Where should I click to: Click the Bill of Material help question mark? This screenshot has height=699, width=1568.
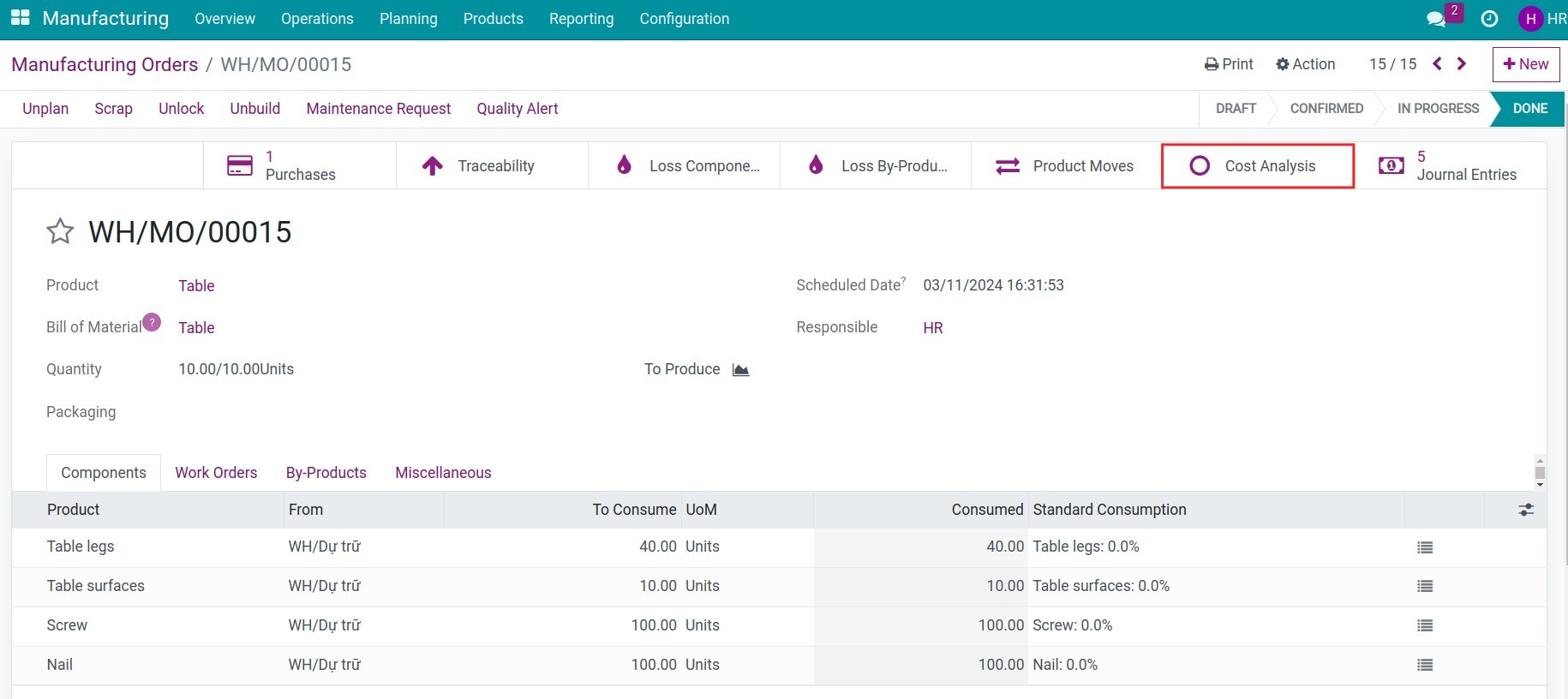[x=152, y=322]
